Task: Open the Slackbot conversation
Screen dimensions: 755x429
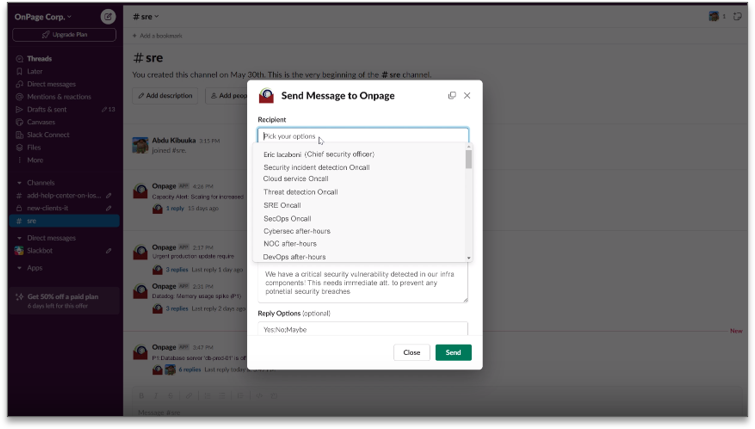Action: point(40,251)
